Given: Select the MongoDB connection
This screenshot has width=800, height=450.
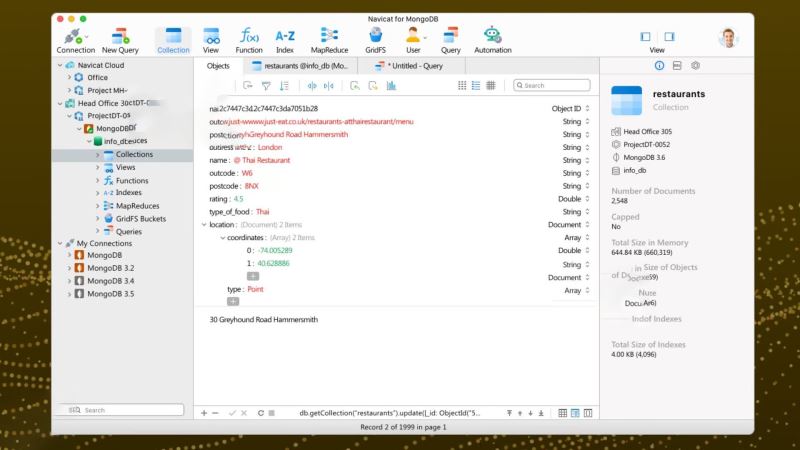Looking at the screenshot, I should 104,255.
